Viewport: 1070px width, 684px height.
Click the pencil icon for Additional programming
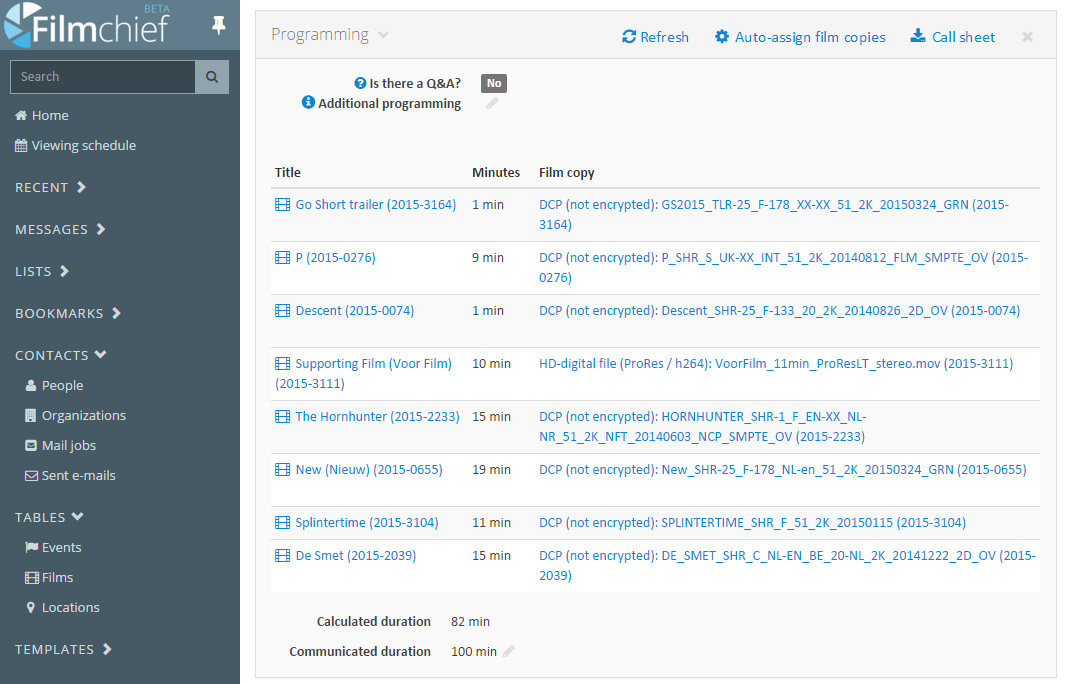pos(492,104)
